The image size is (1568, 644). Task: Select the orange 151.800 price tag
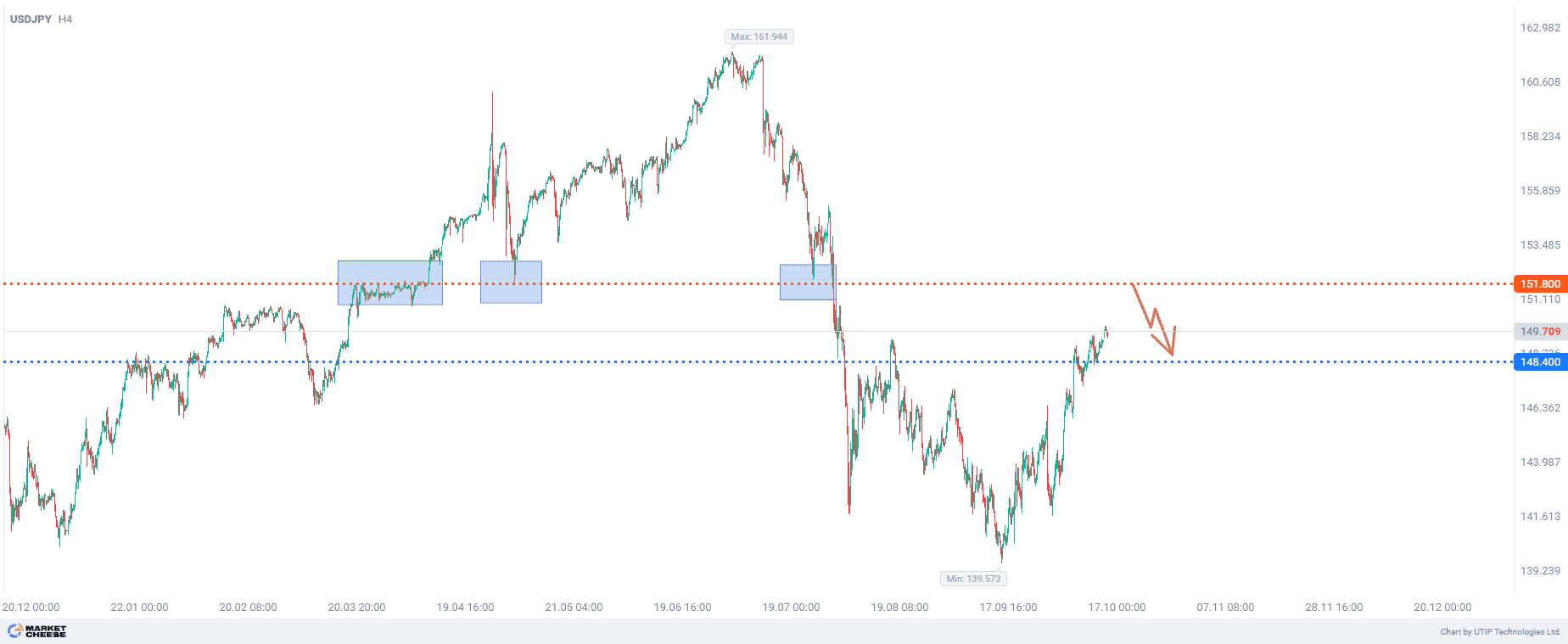(1539, 284)
